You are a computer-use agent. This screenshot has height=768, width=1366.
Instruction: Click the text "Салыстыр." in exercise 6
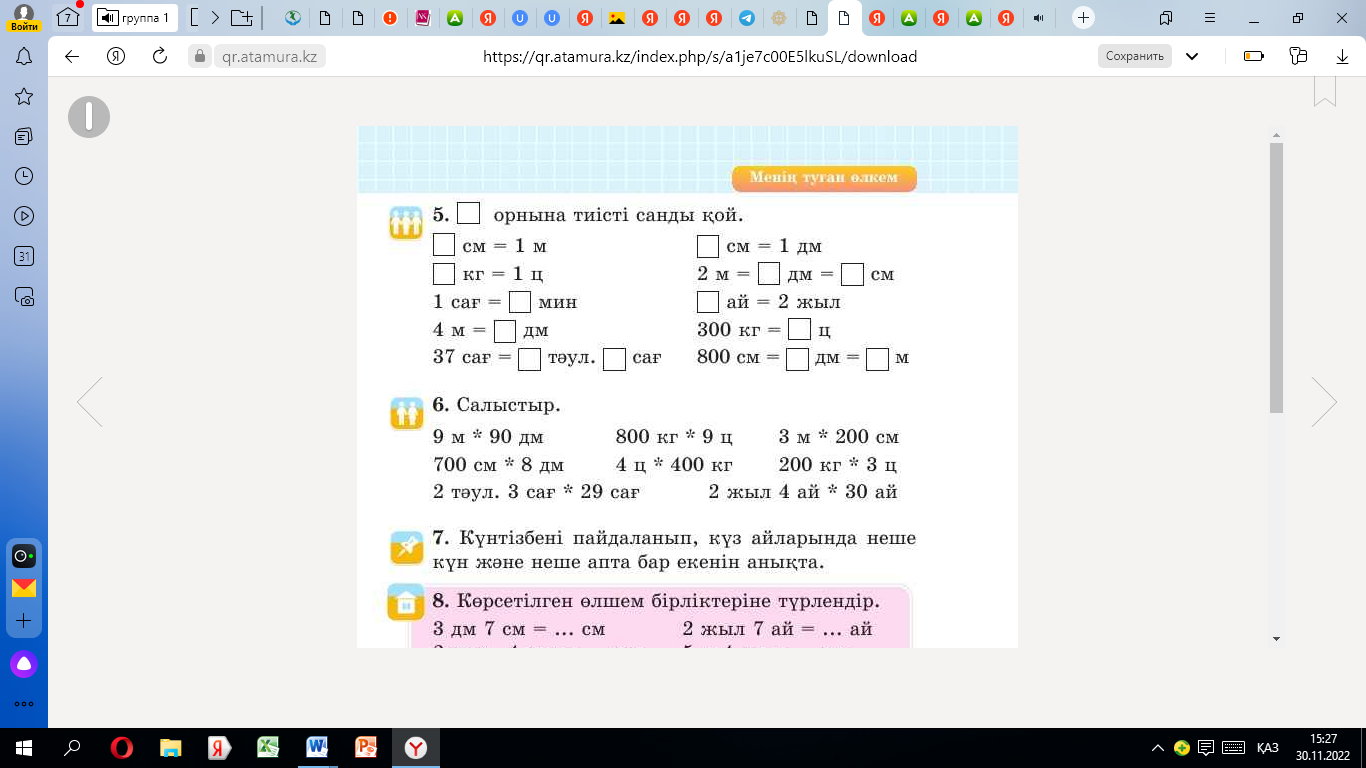[x=509, y=405]
